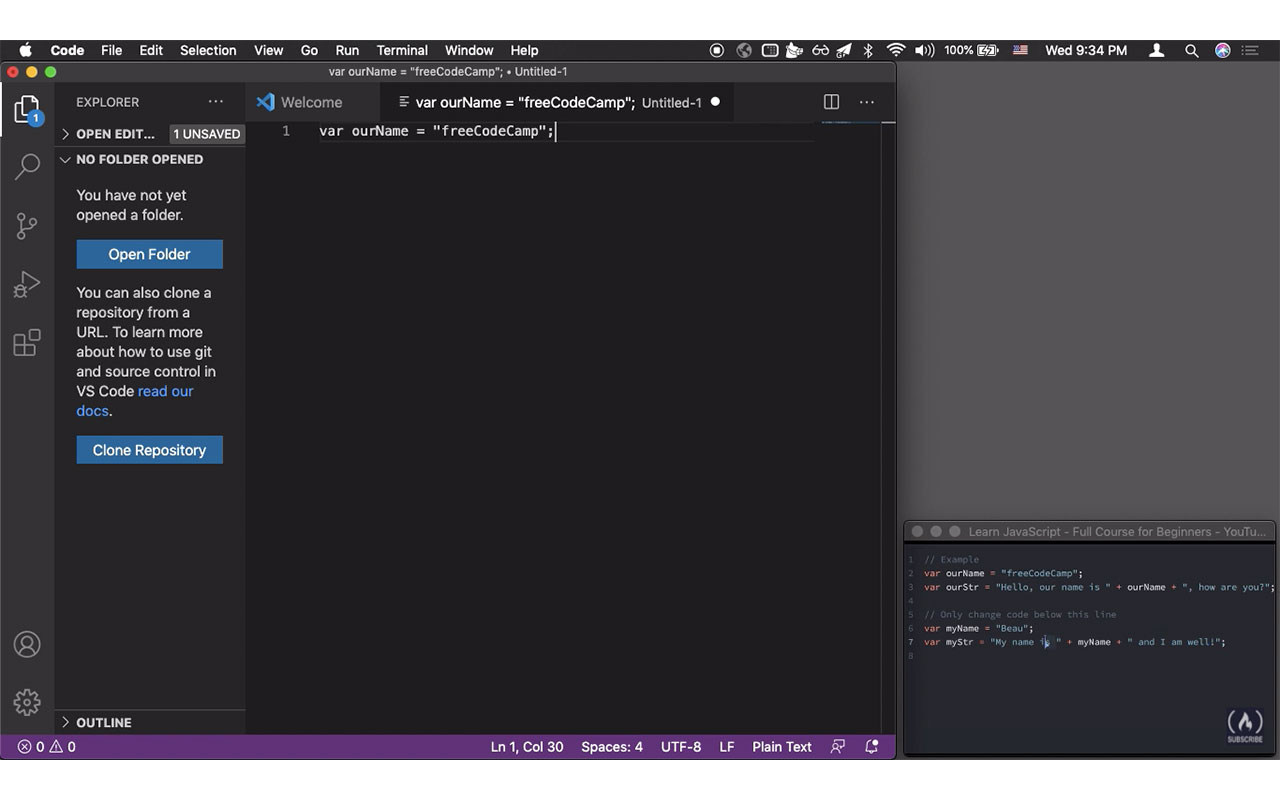Open the Run and Debug view
1280x800 pixels.
pos(27,285)
